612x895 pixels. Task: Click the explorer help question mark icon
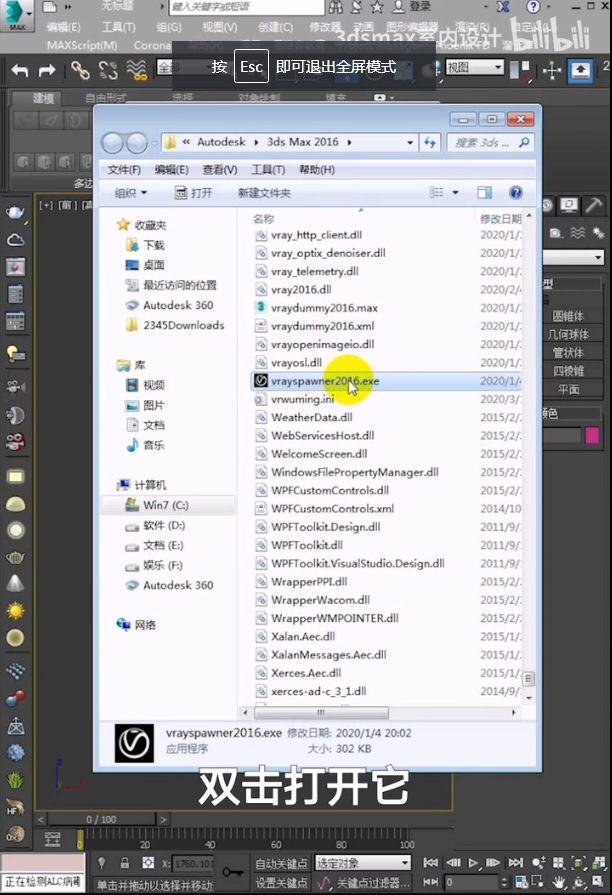pos(516,193)
